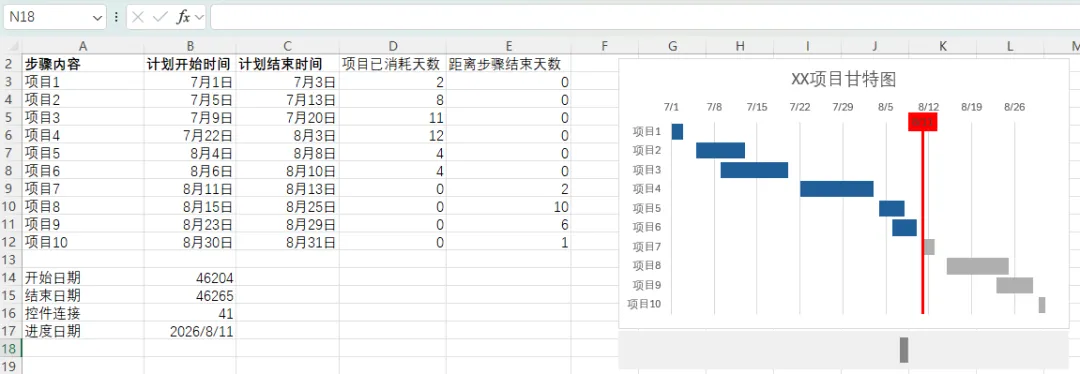
Task: Click the chart title XX项目甘特图
Action: [x=843, y=79]
